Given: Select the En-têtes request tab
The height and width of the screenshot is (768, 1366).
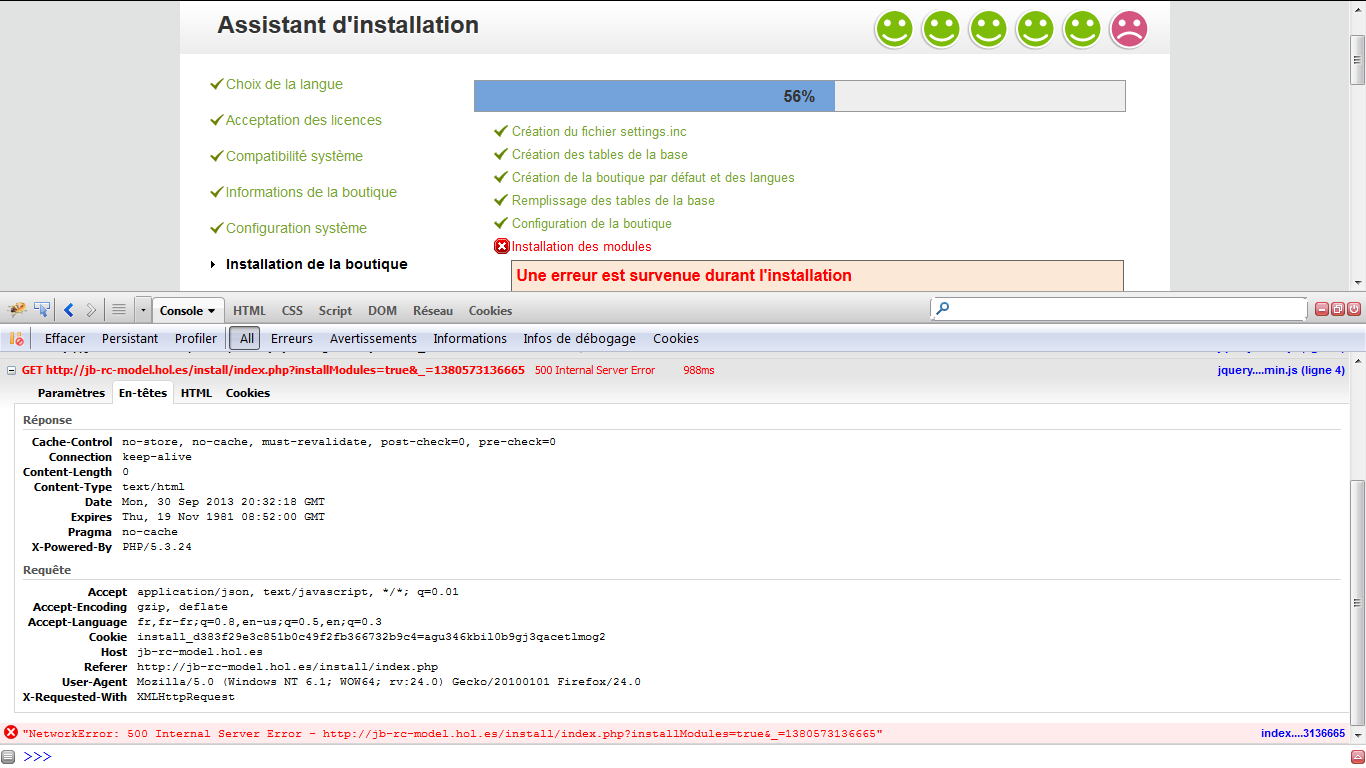Looking at the screenshot, I should [x=143, y=393].
